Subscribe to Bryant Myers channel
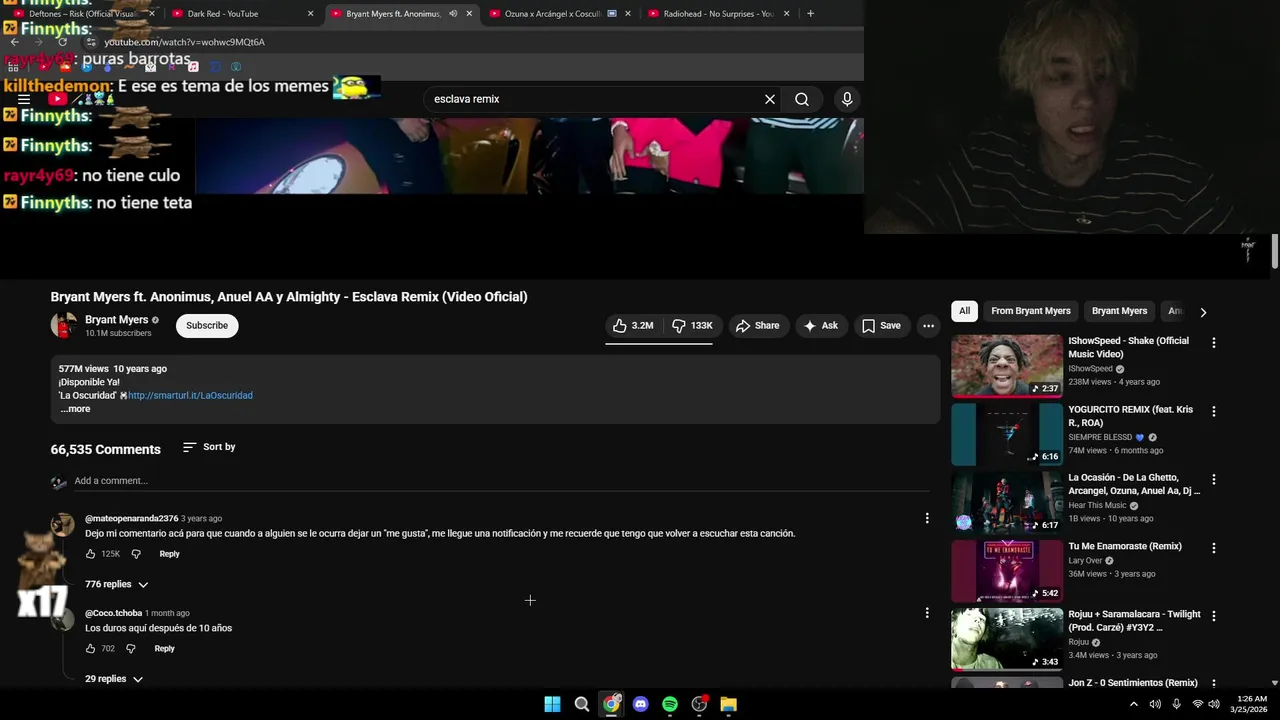The image size is (1280, 720). coord(207,325)
